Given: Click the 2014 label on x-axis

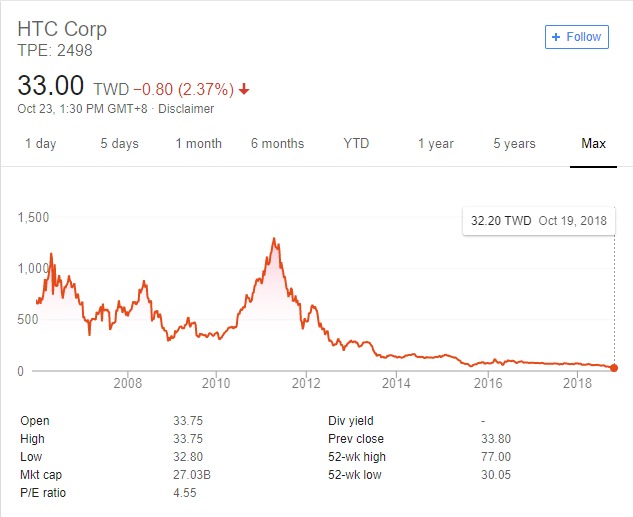Looking at the screenshot, I should point(396,383).
